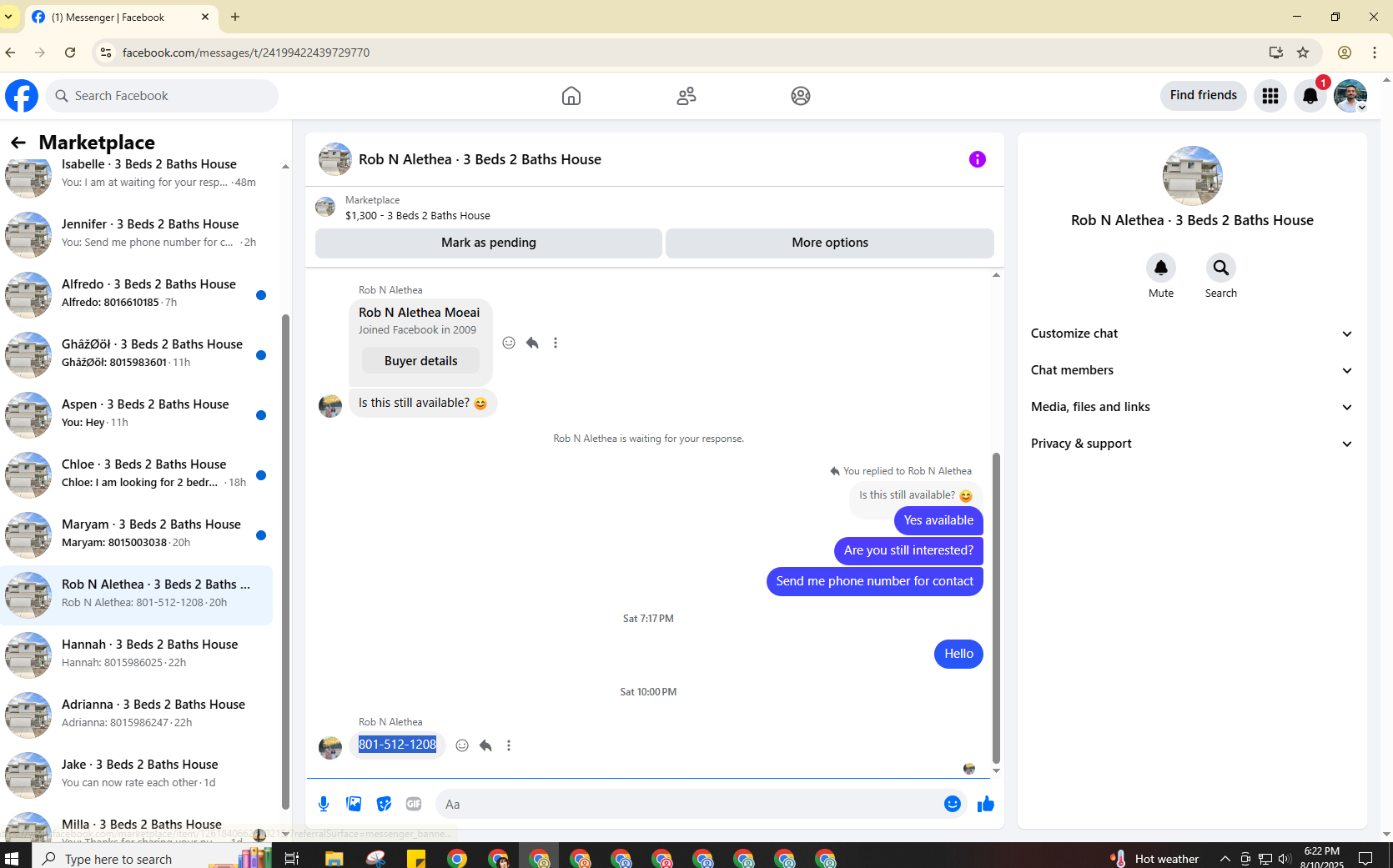The width and height of the screenshot is (1393, 868).
Task: Open Chrome three-dot menu
Action: [x=1375, y=53]
